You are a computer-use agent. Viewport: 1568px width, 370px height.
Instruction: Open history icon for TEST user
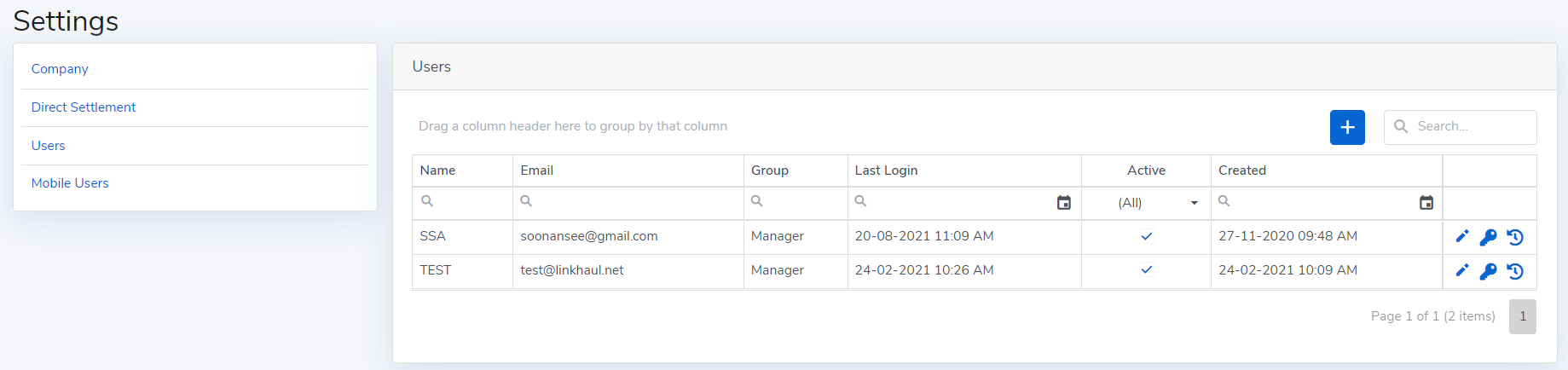point(1515,271)
